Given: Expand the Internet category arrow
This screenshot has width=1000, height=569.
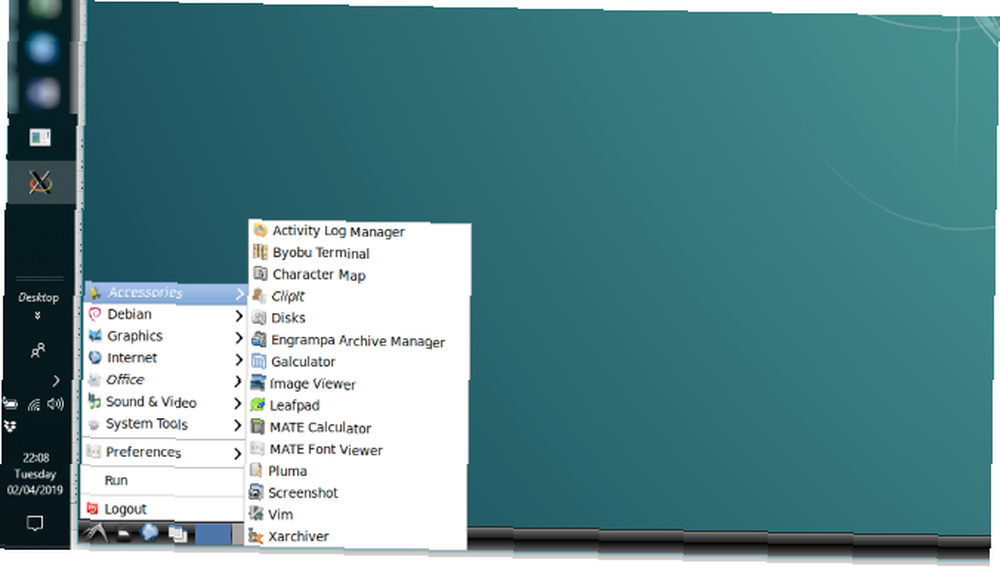Looking at the screenshot, I should pyautogui.click(x=239, y=360).
